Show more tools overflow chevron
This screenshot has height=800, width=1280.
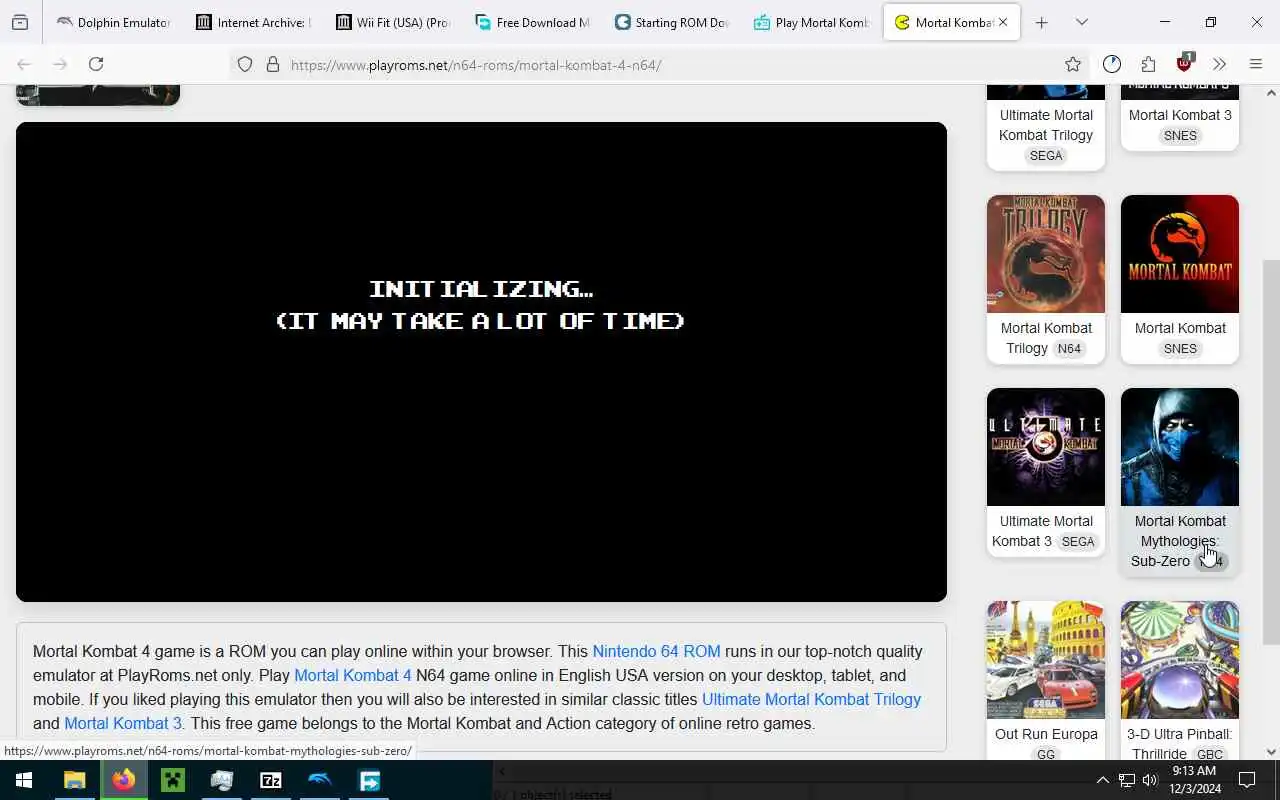1219,64
